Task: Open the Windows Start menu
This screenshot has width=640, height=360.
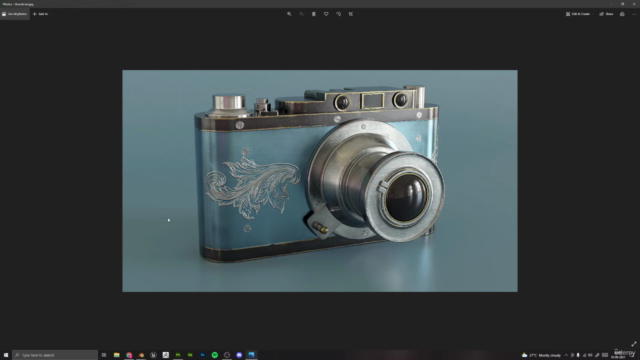Action: 6,355
